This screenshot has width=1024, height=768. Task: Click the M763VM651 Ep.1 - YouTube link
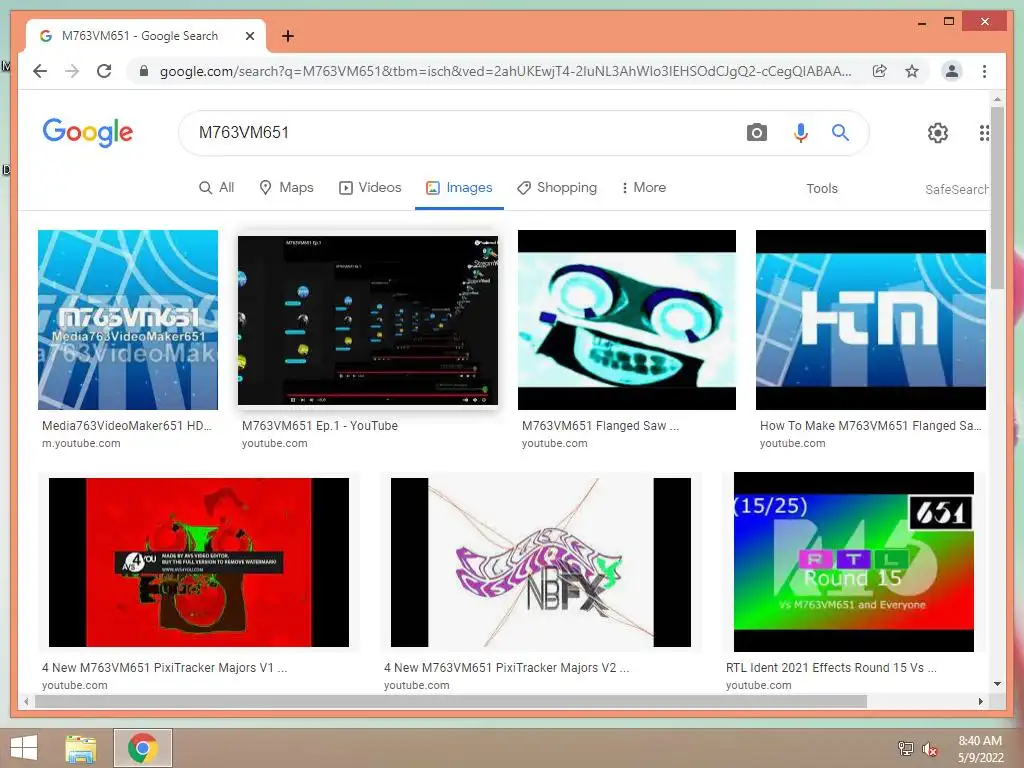pos(319,426)
